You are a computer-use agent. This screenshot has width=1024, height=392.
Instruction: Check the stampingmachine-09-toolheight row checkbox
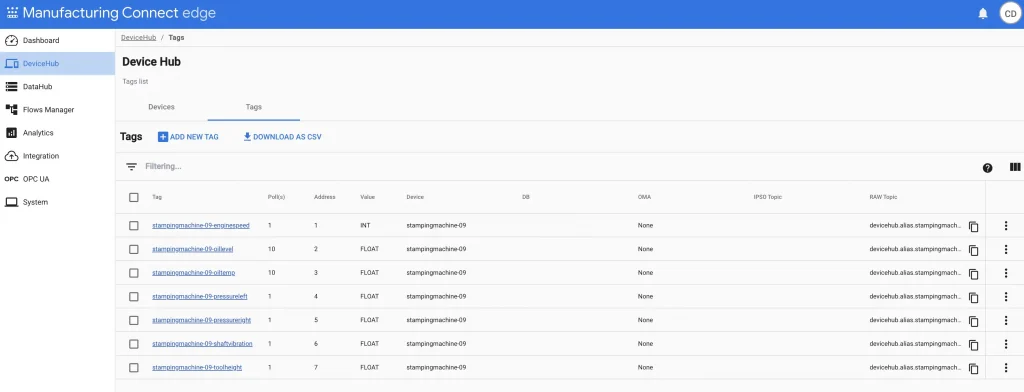134,368
